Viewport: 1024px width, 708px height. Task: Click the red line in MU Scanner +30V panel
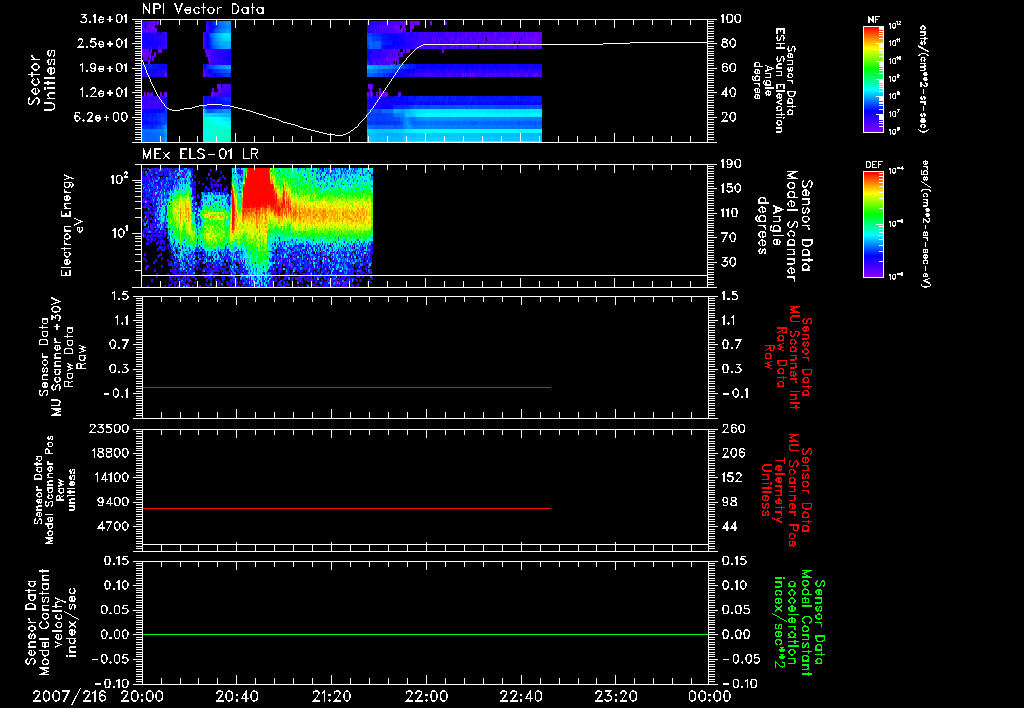pos(346,387)
